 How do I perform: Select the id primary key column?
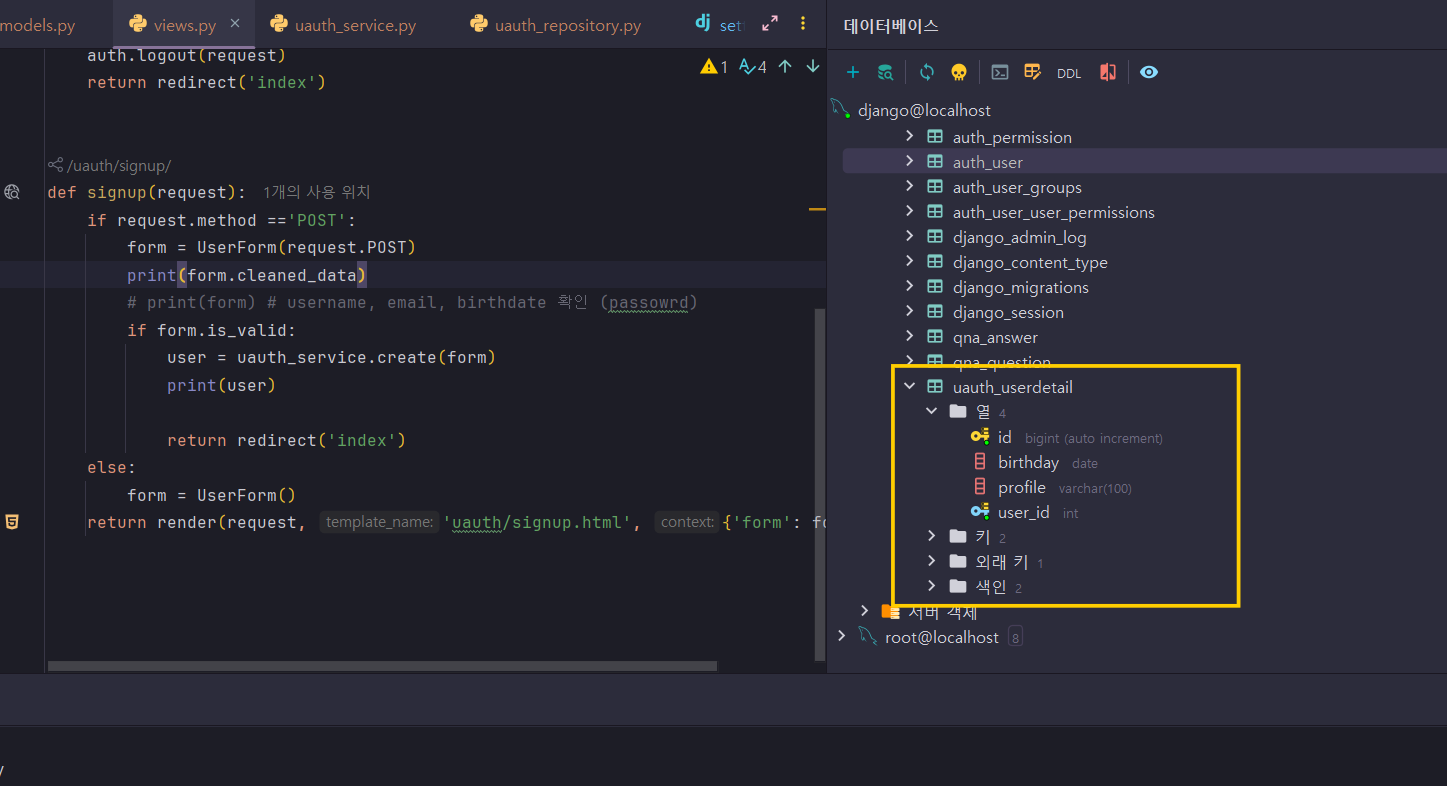pos(1004,437)
